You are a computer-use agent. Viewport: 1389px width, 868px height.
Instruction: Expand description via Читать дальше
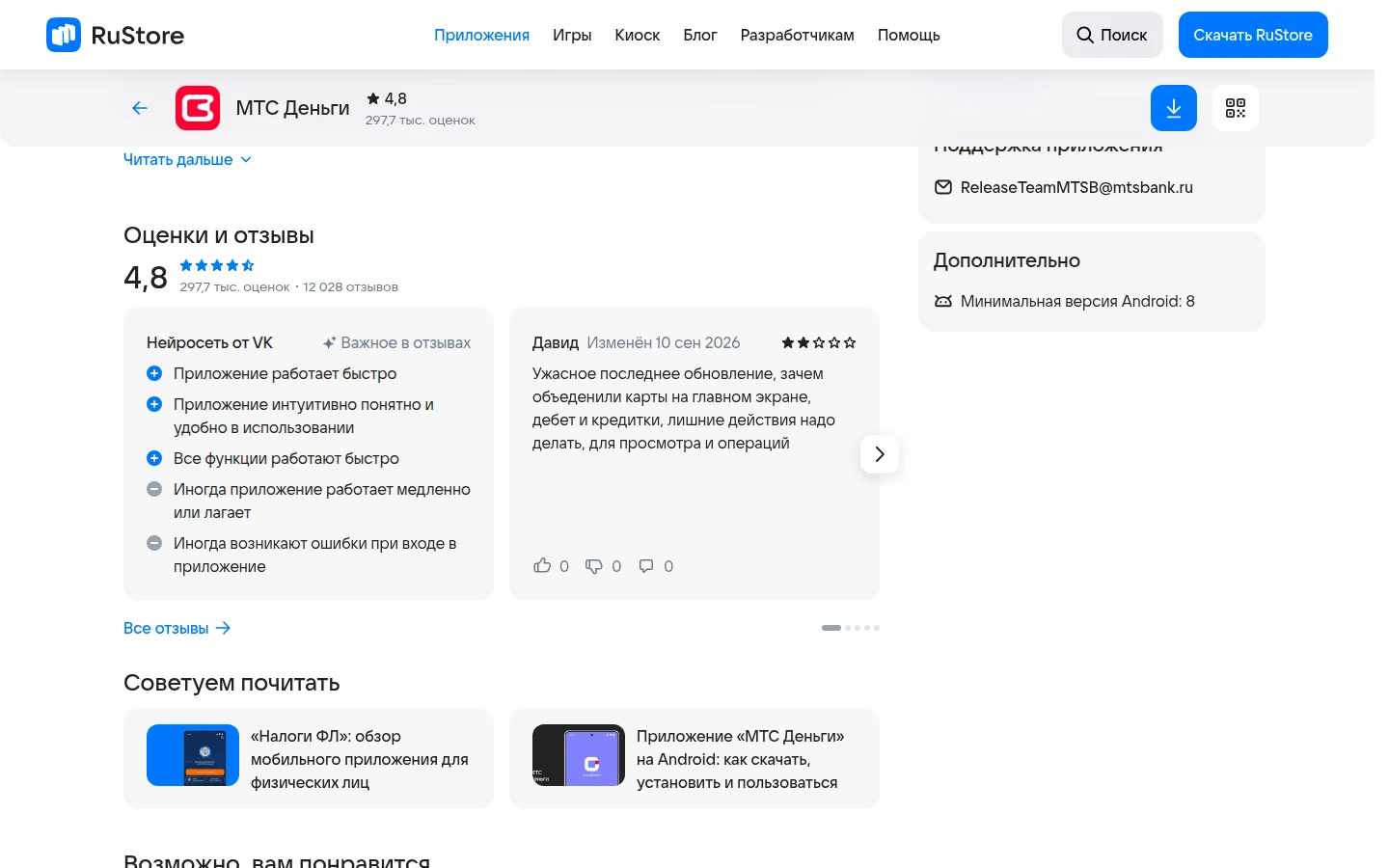click(x=187, y=160)
